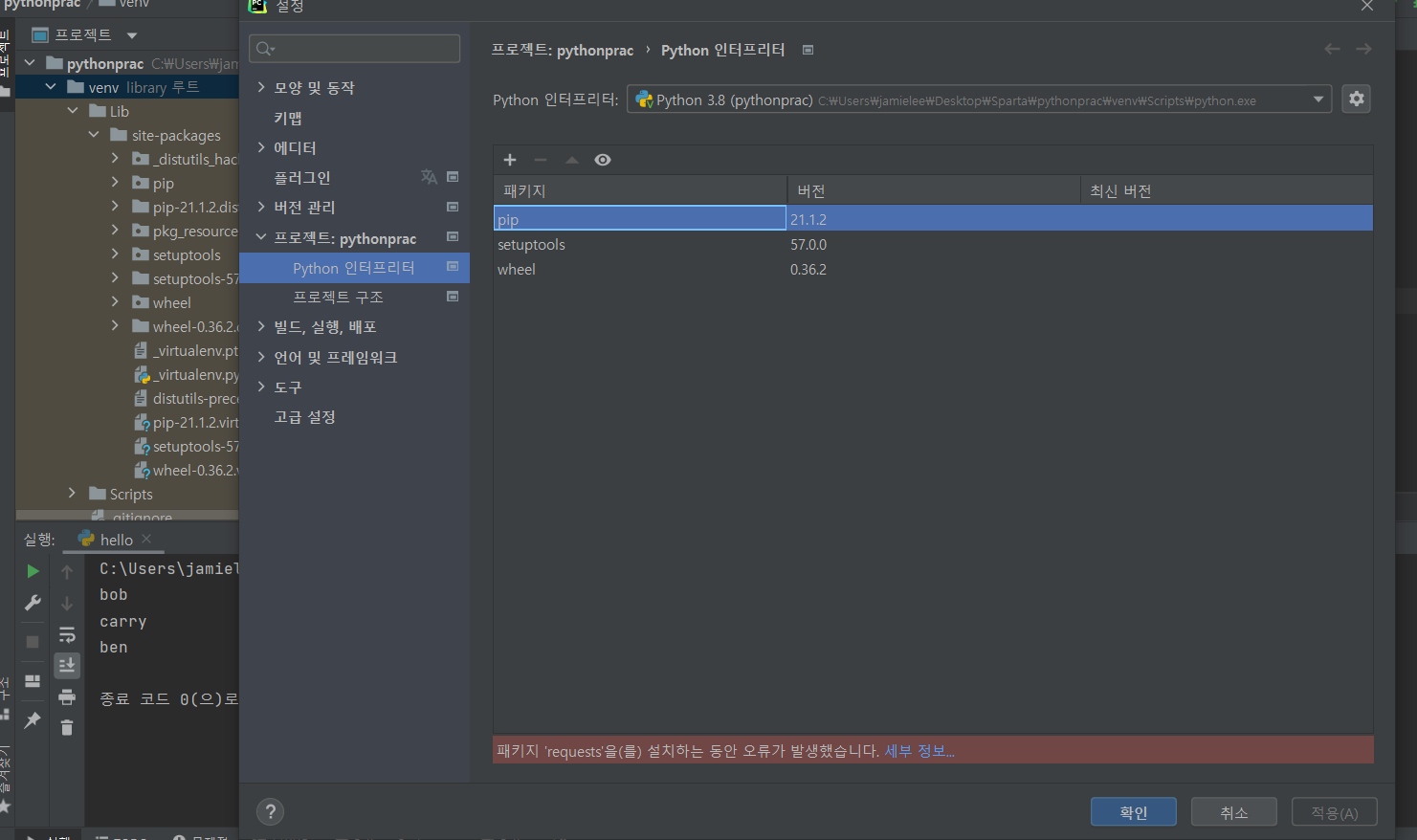Expand 에디터 settings
This screenshot has height=840, width=1417.
[261, 147]
